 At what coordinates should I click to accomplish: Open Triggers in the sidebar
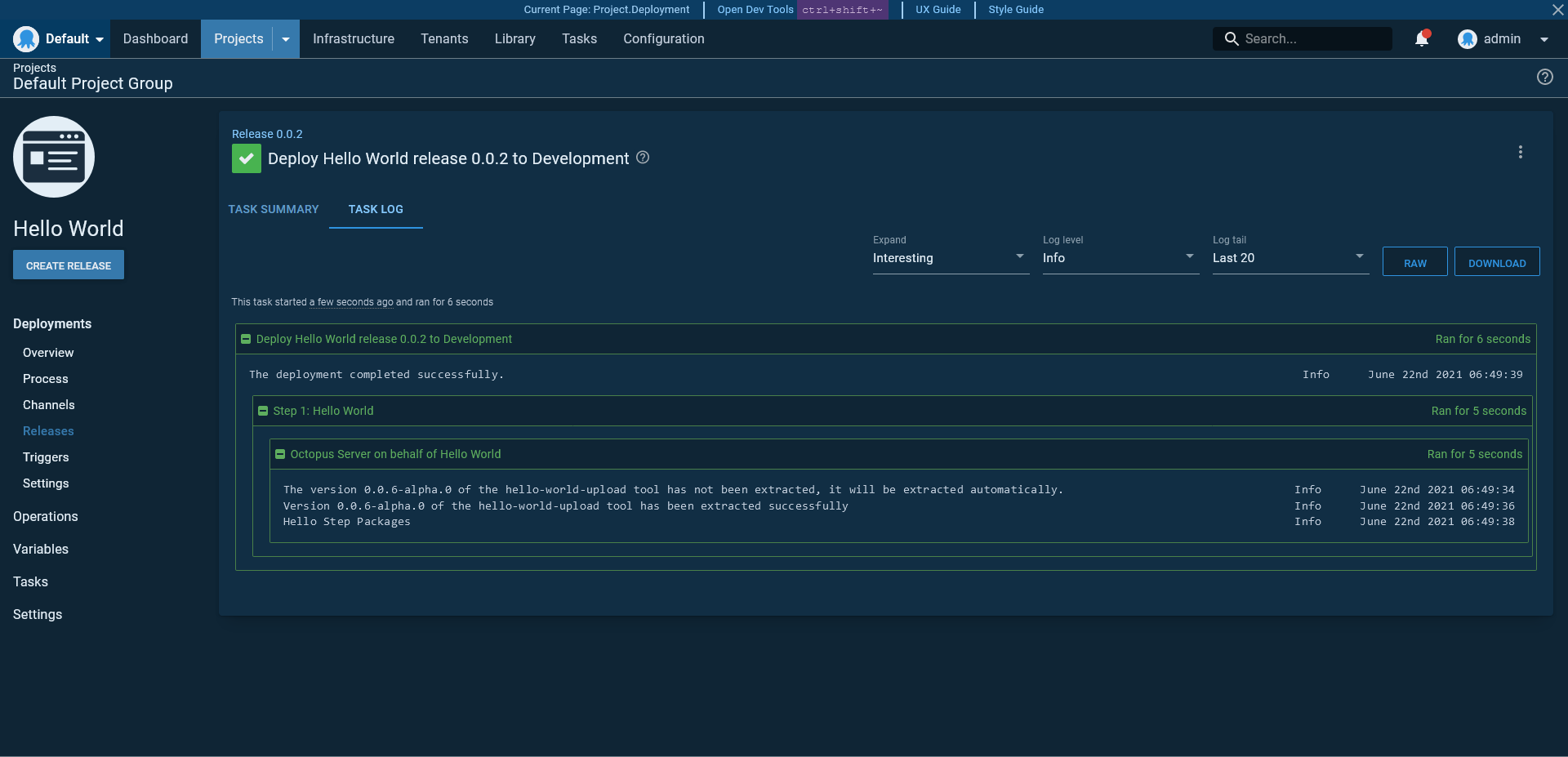(x=46, y=457)
